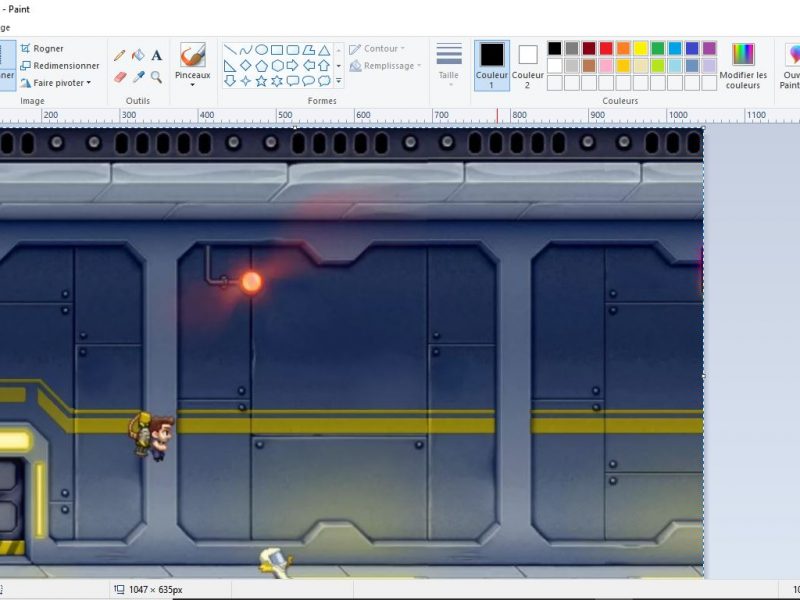Image resolution: width=800 pixels, height=600 pixels.
Task: Activate the Couleur 2 background color
Action: tap(528, 66)
